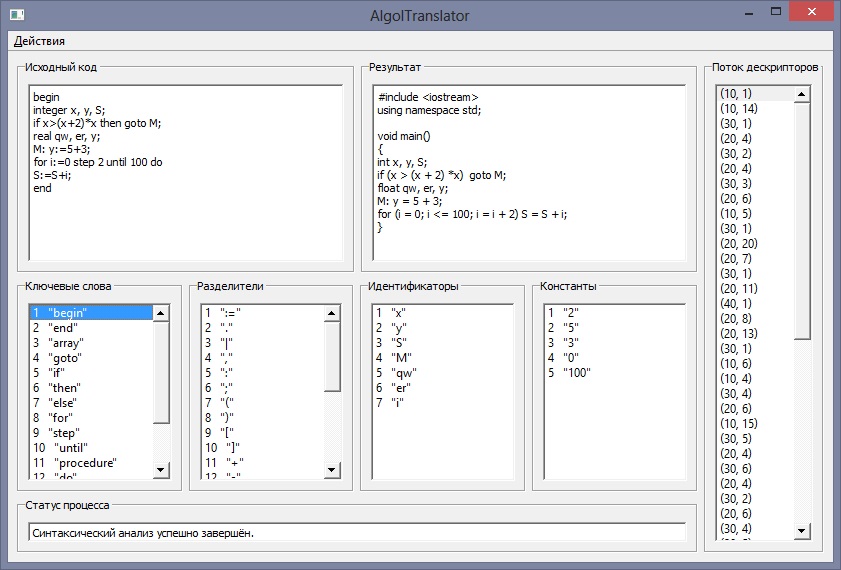Minimize the AlgolTranslator window
841x570 pixels.
[749, 13]
